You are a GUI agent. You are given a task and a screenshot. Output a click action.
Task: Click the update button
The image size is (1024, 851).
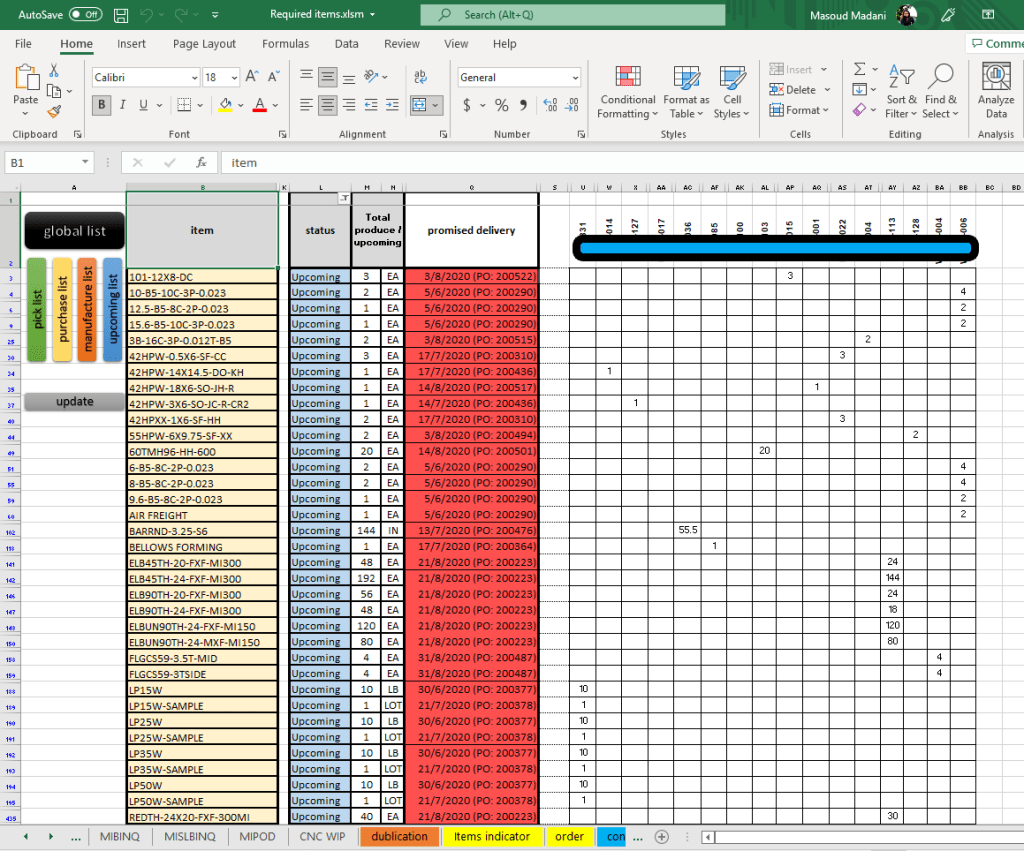coord(74,402)
